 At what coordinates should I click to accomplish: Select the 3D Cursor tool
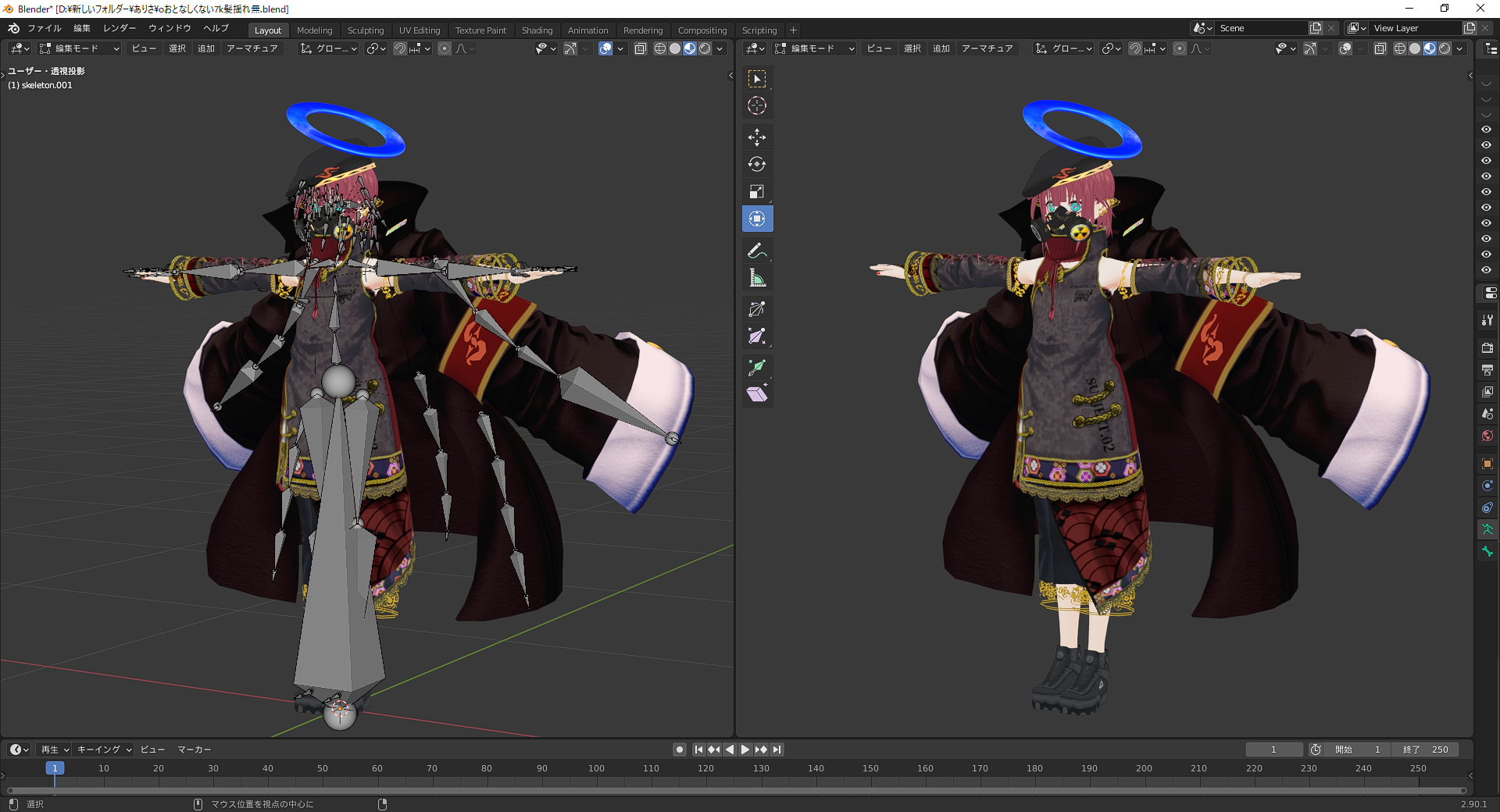757,105
